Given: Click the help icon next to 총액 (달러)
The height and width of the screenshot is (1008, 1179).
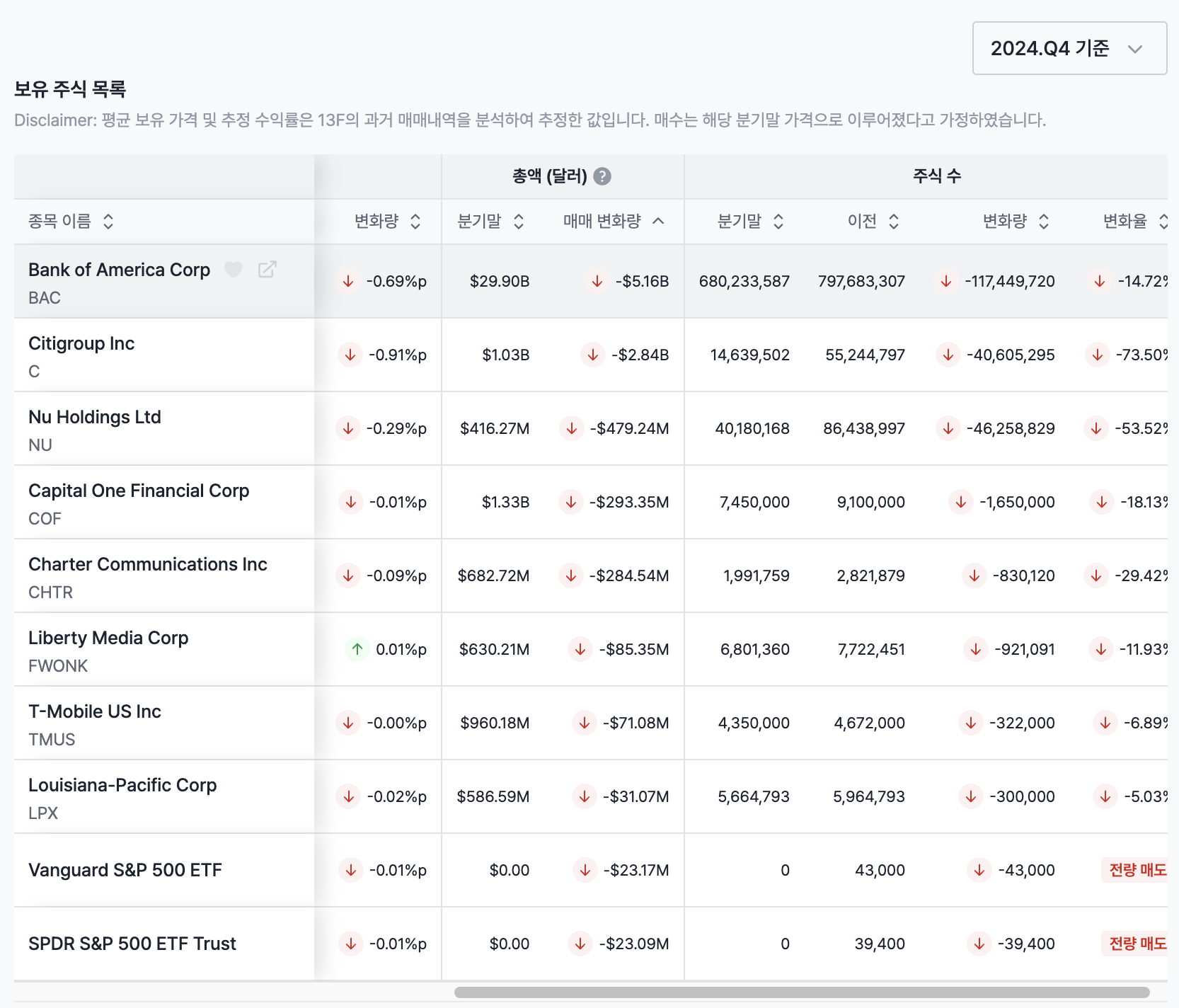Looking at the screenshot, I should coord(602,176).
